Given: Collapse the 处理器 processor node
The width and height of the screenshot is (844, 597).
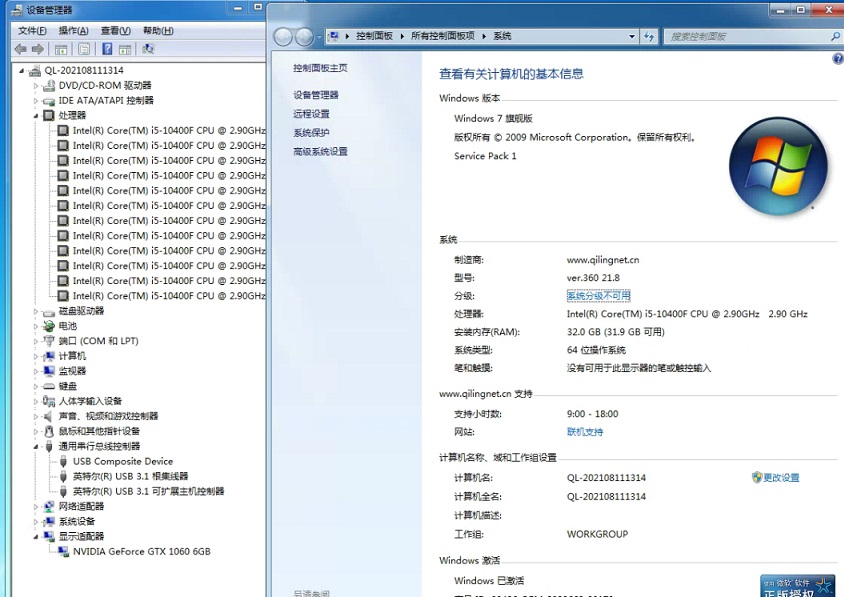Looking at the screenshot, I should pos(36,116).
